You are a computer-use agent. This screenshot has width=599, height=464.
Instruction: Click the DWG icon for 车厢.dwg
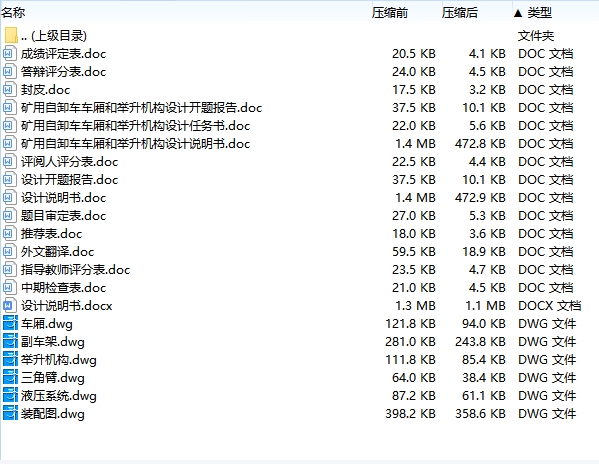(10, 323)
